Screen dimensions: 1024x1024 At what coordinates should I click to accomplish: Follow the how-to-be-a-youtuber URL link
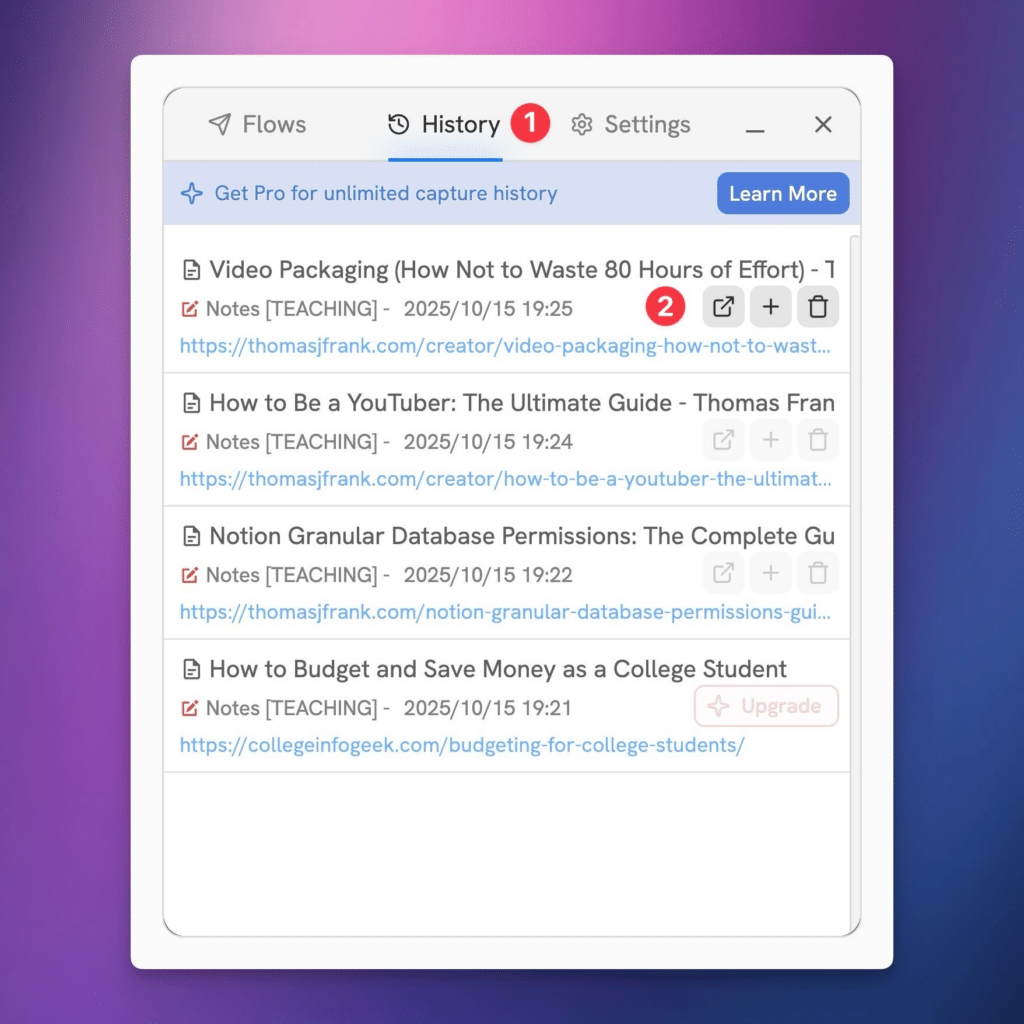click(505, 479)
